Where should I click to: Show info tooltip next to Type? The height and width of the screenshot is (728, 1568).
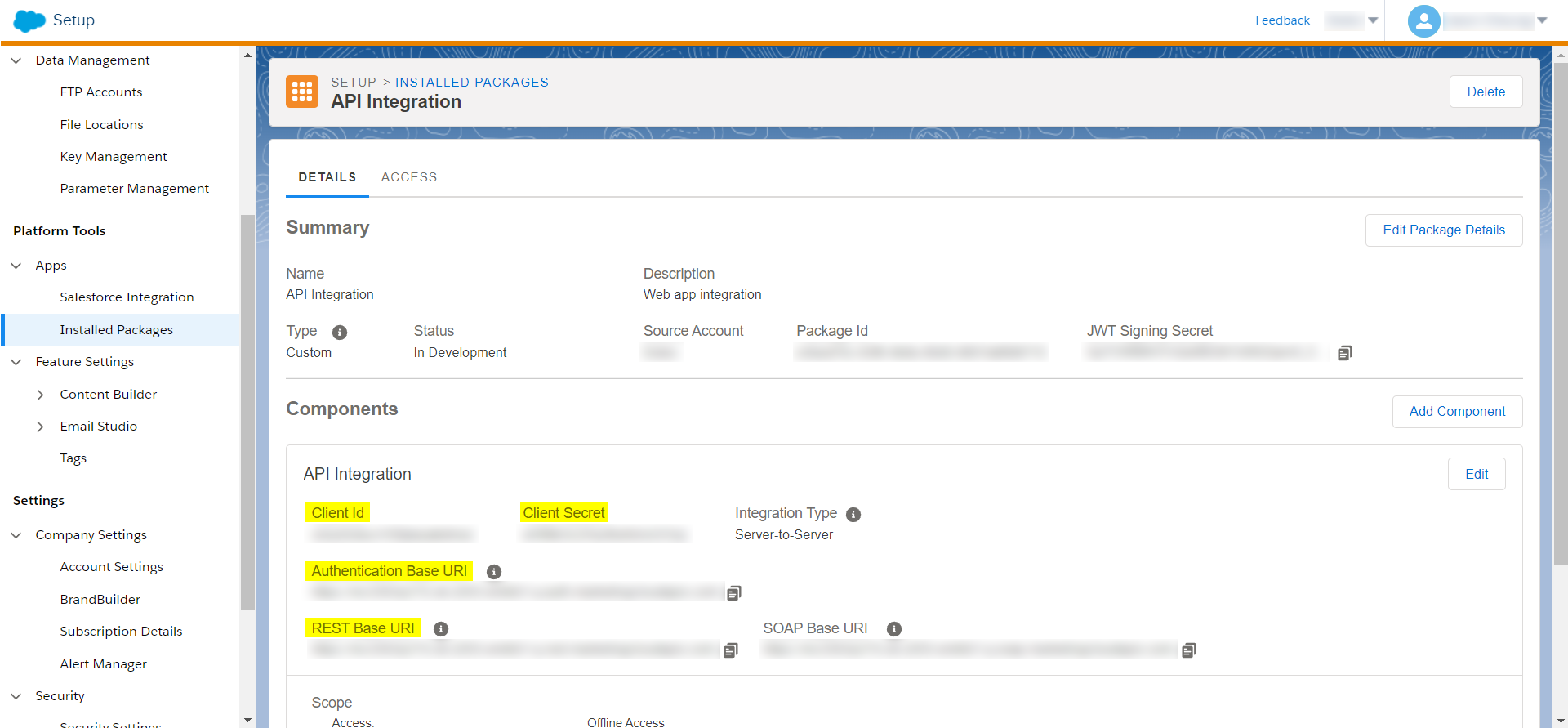click(x=340, y=333)
